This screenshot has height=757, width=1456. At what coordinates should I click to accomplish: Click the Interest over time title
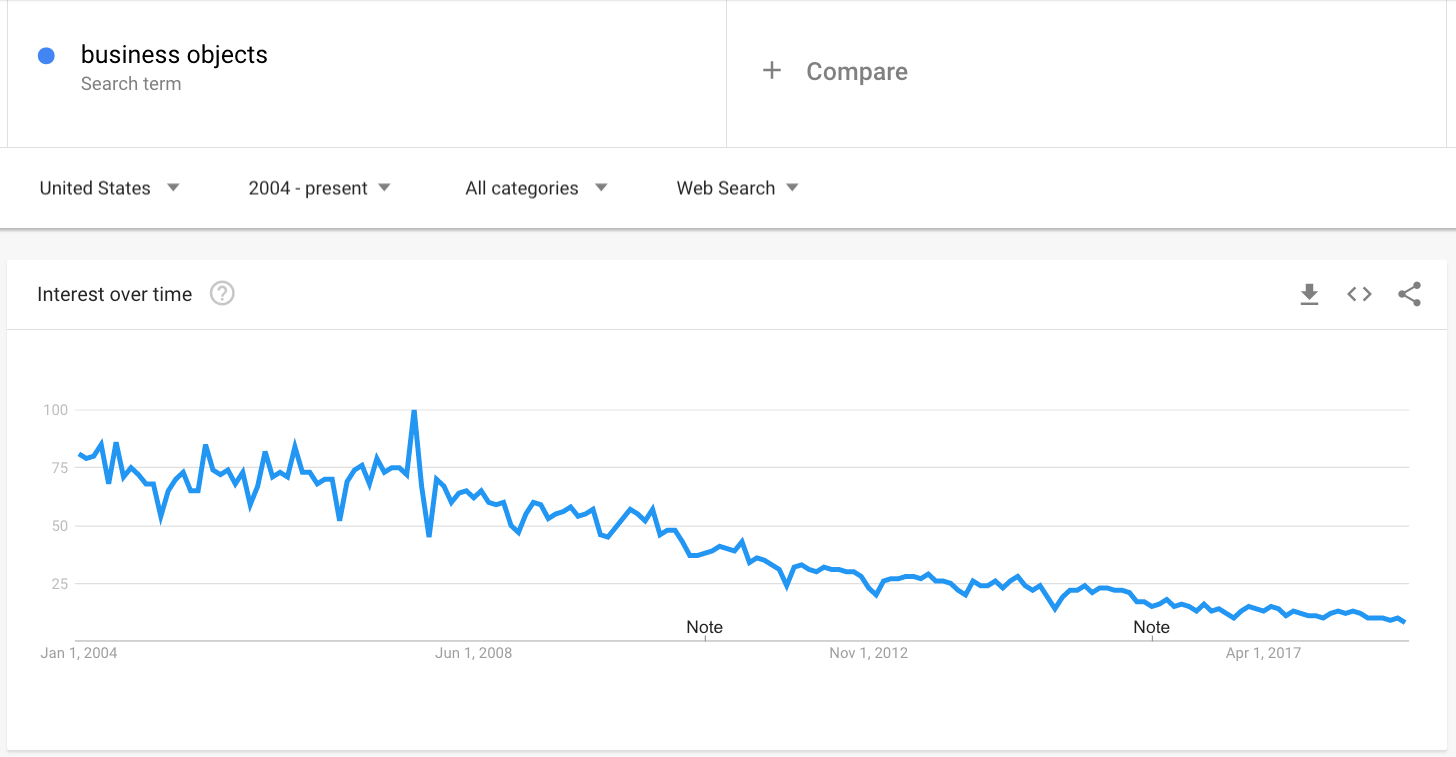click(x=114, y=294)
